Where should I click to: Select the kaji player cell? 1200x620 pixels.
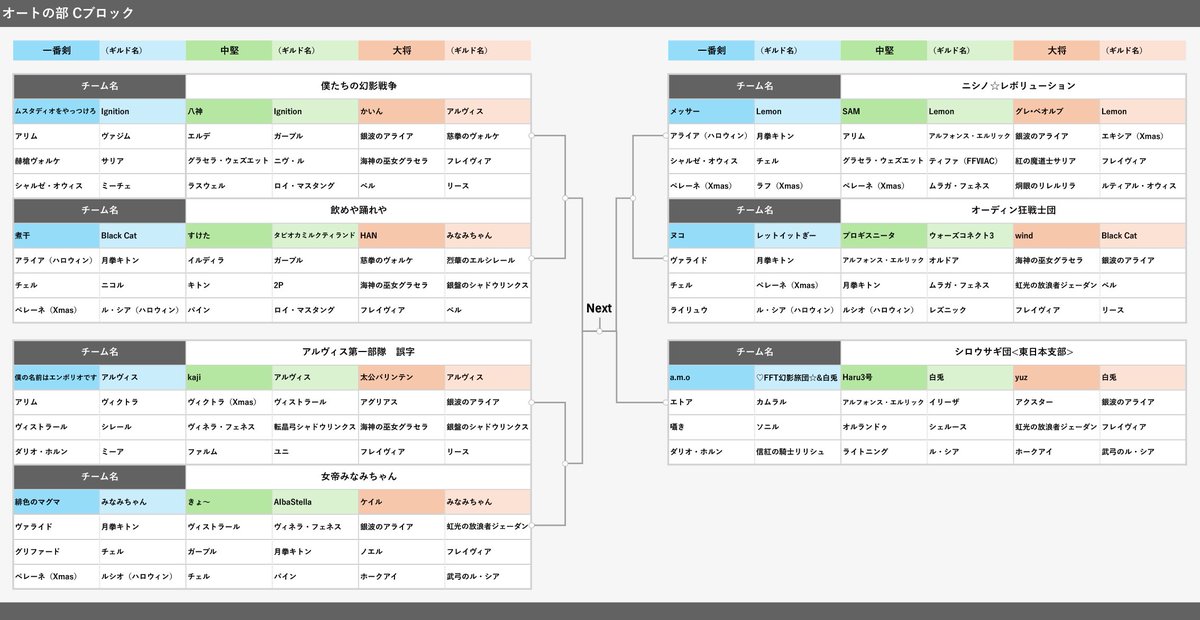click(x=229, y=377)
